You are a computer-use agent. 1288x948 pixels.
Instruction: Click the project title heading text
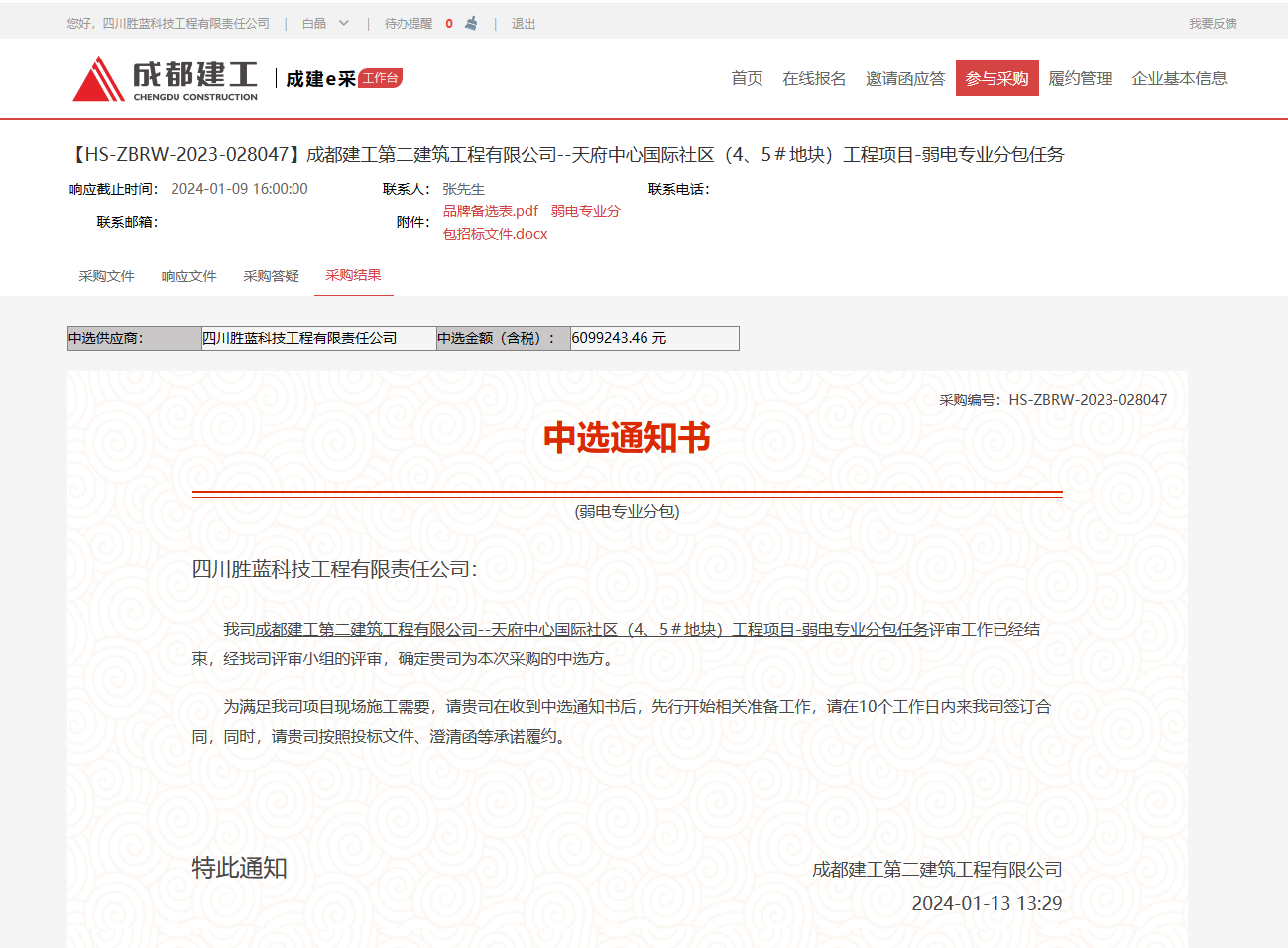click(566, 154)
